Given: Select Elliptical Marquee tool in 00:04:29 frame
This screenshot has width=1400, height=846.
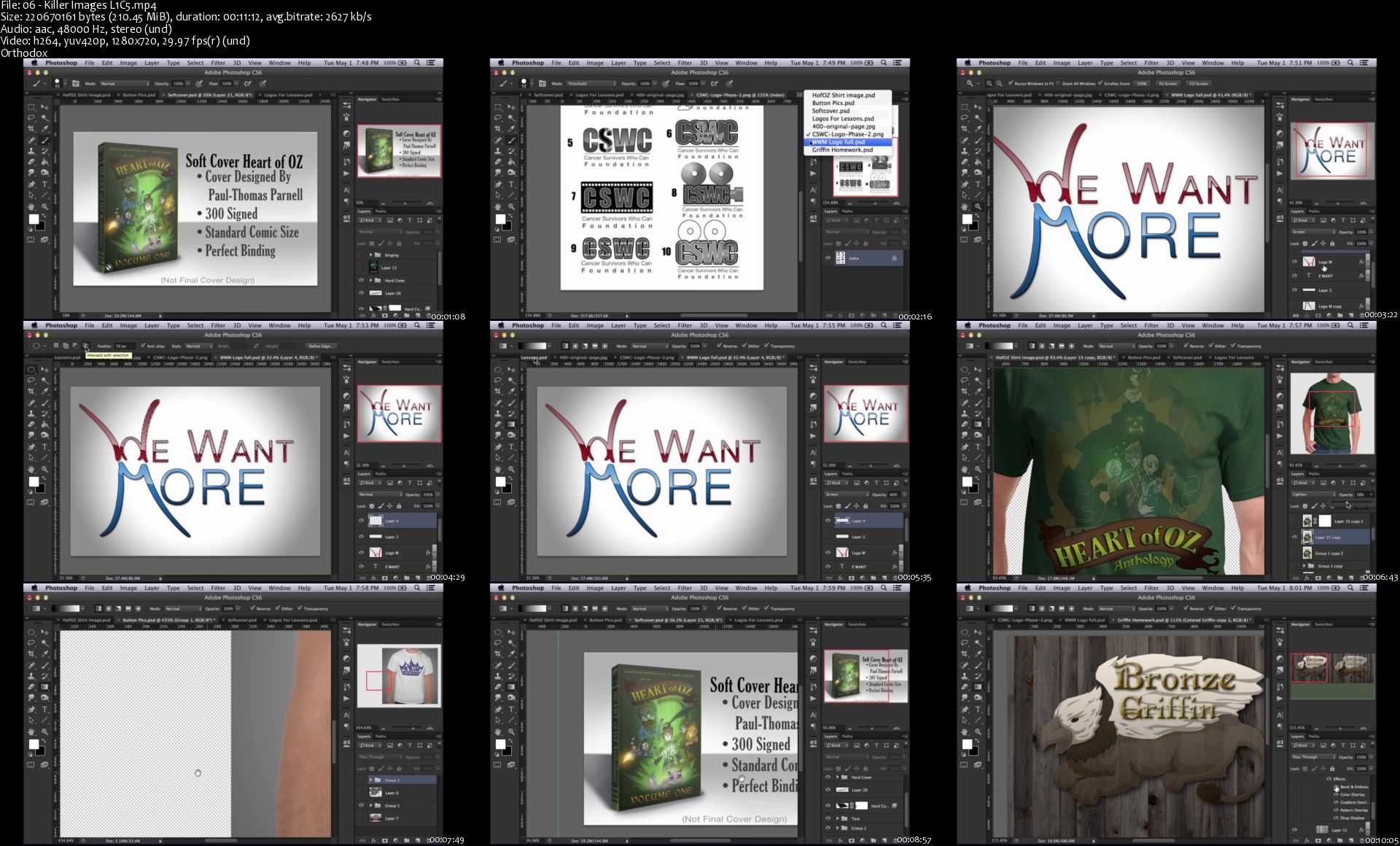Looking at the screenshot, I should 31,370.
